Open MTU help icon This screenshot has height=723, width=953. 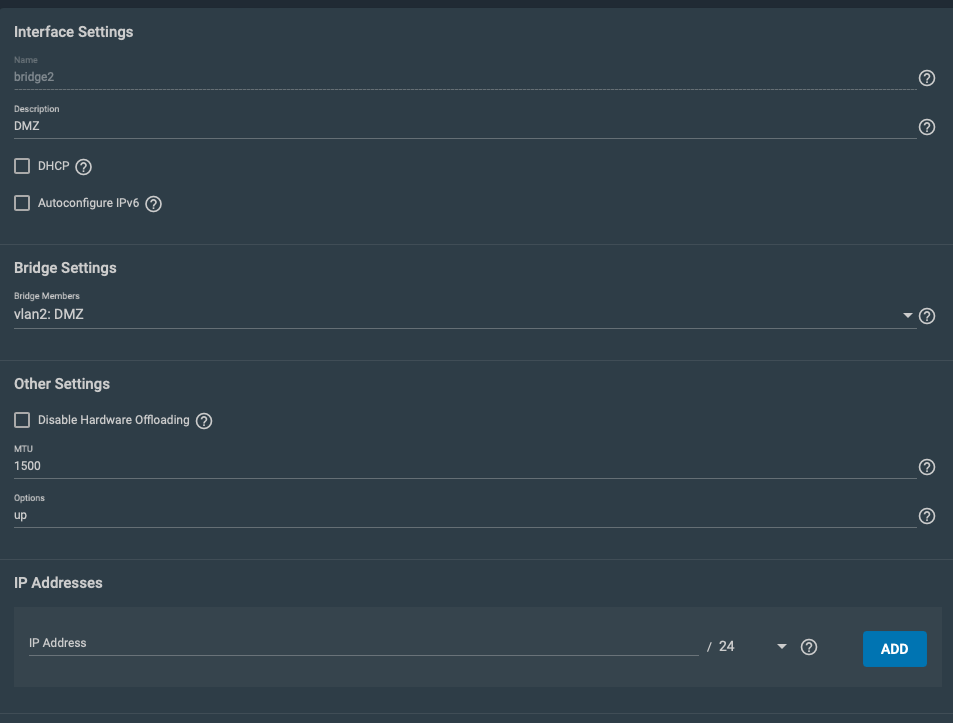coord(926,467)
